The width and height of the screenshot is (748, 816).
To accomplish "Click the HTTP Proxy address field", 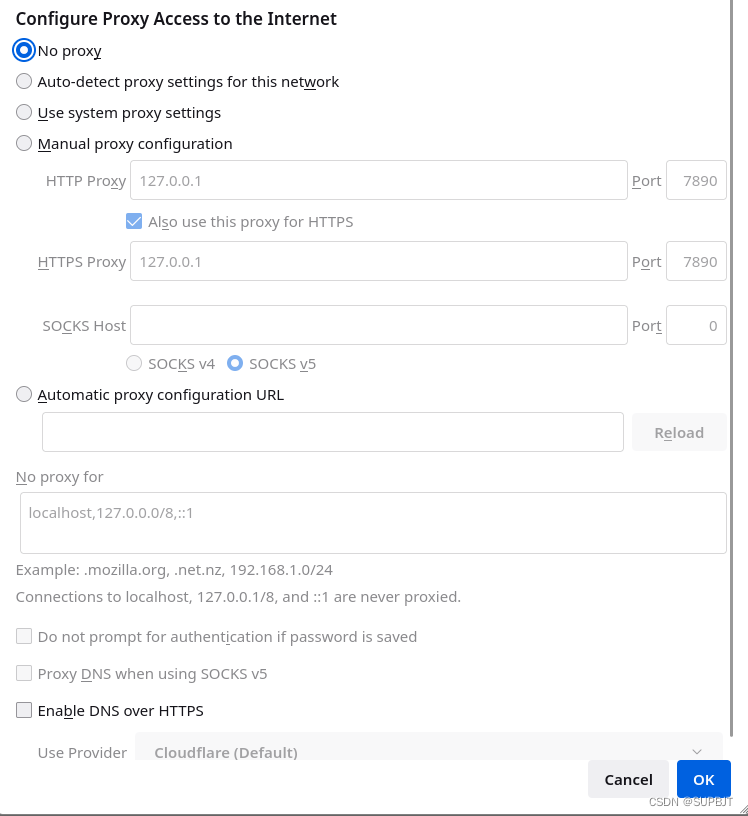I will [378, 181].
